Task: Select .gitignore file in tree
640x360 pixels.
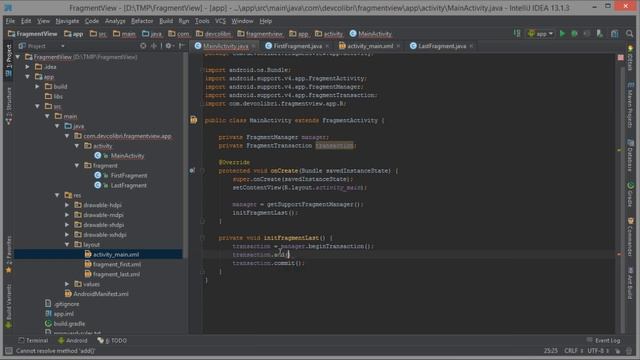Action: click(x=67, y=304)
